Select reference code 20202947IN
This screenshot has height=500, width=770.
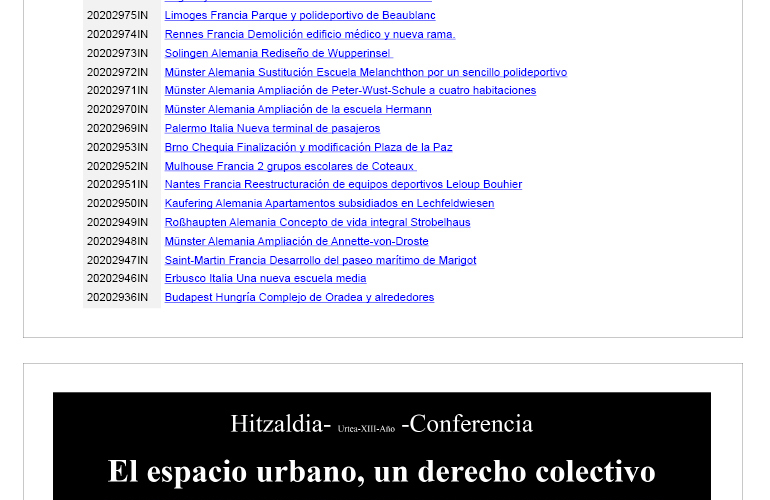pos(117,260)
